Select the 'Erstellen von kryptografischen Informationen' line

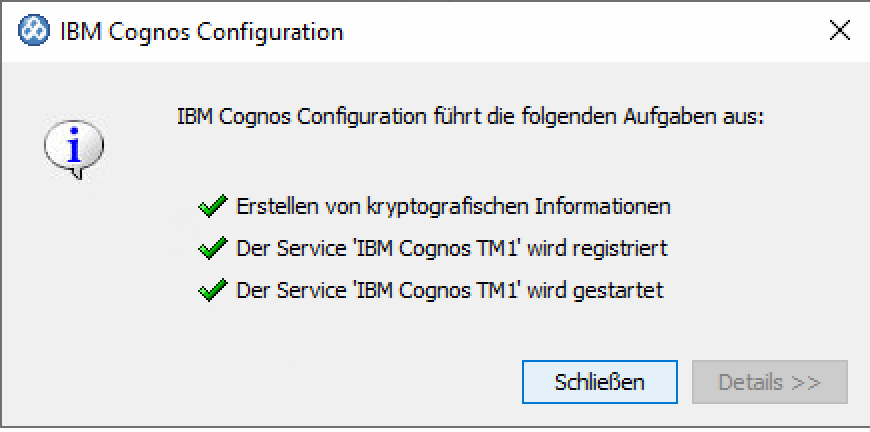453,207
